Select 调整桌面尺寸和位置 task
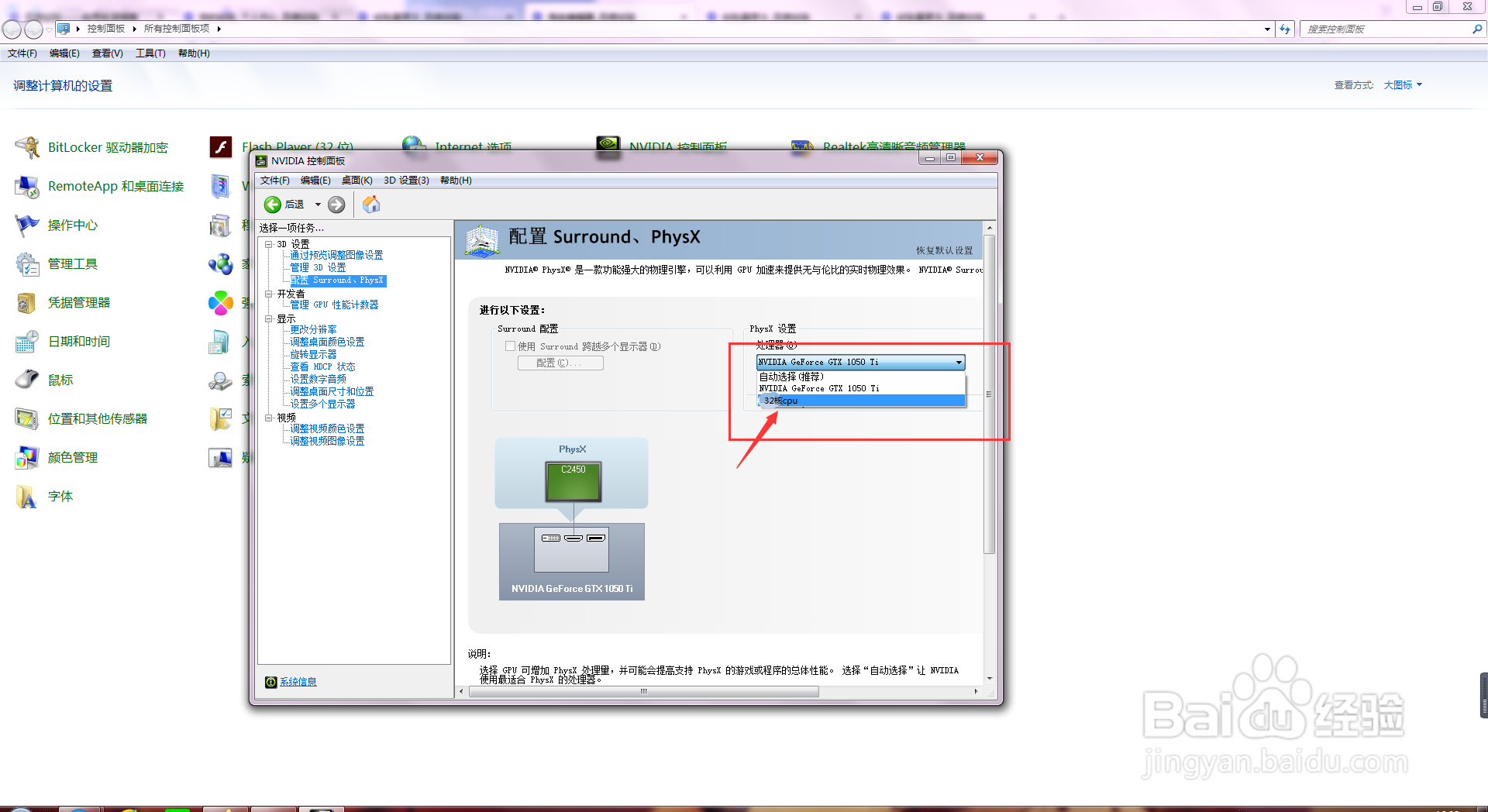 click(332, 391)
